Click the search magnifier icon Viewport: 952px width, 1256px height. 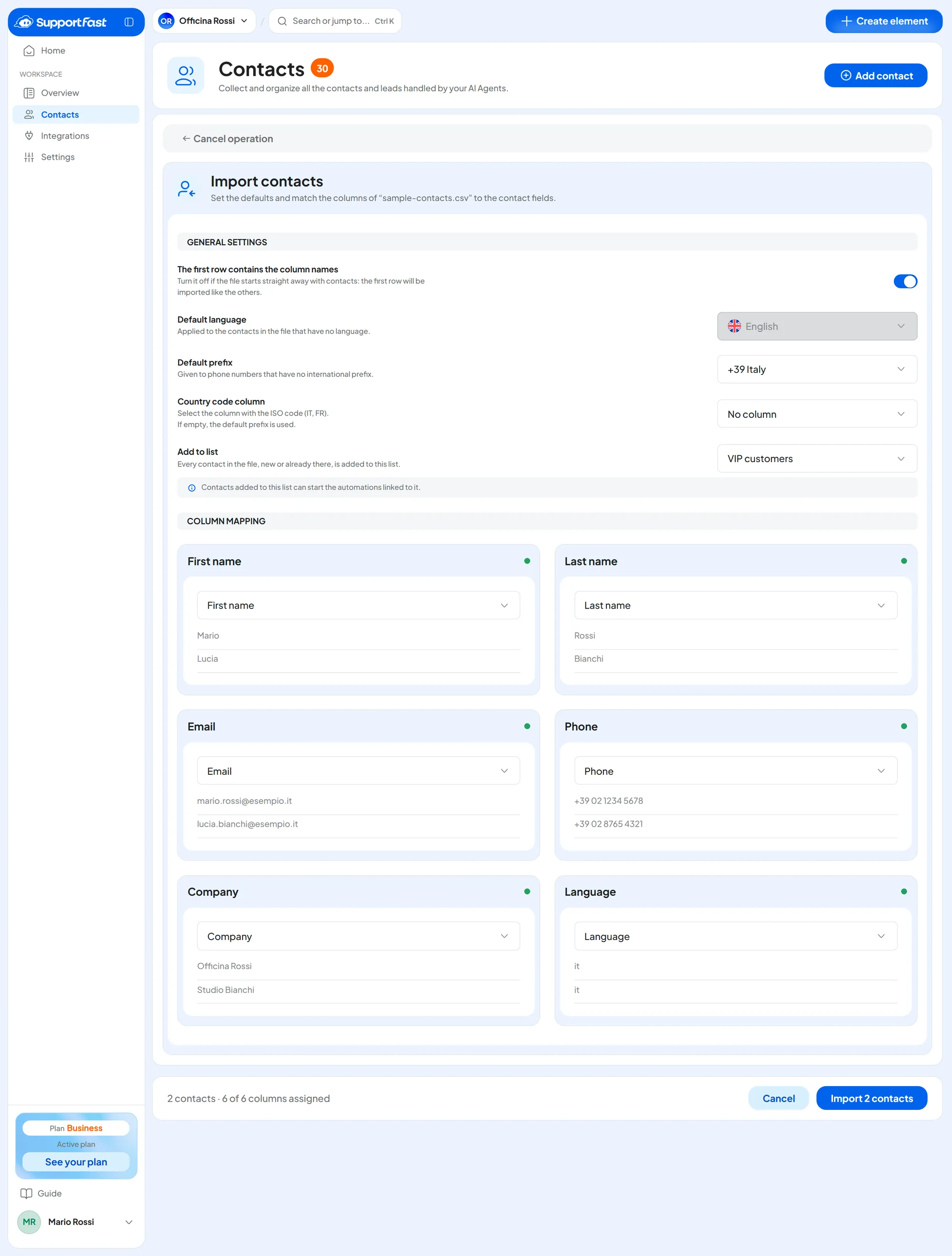click(282, 21)
